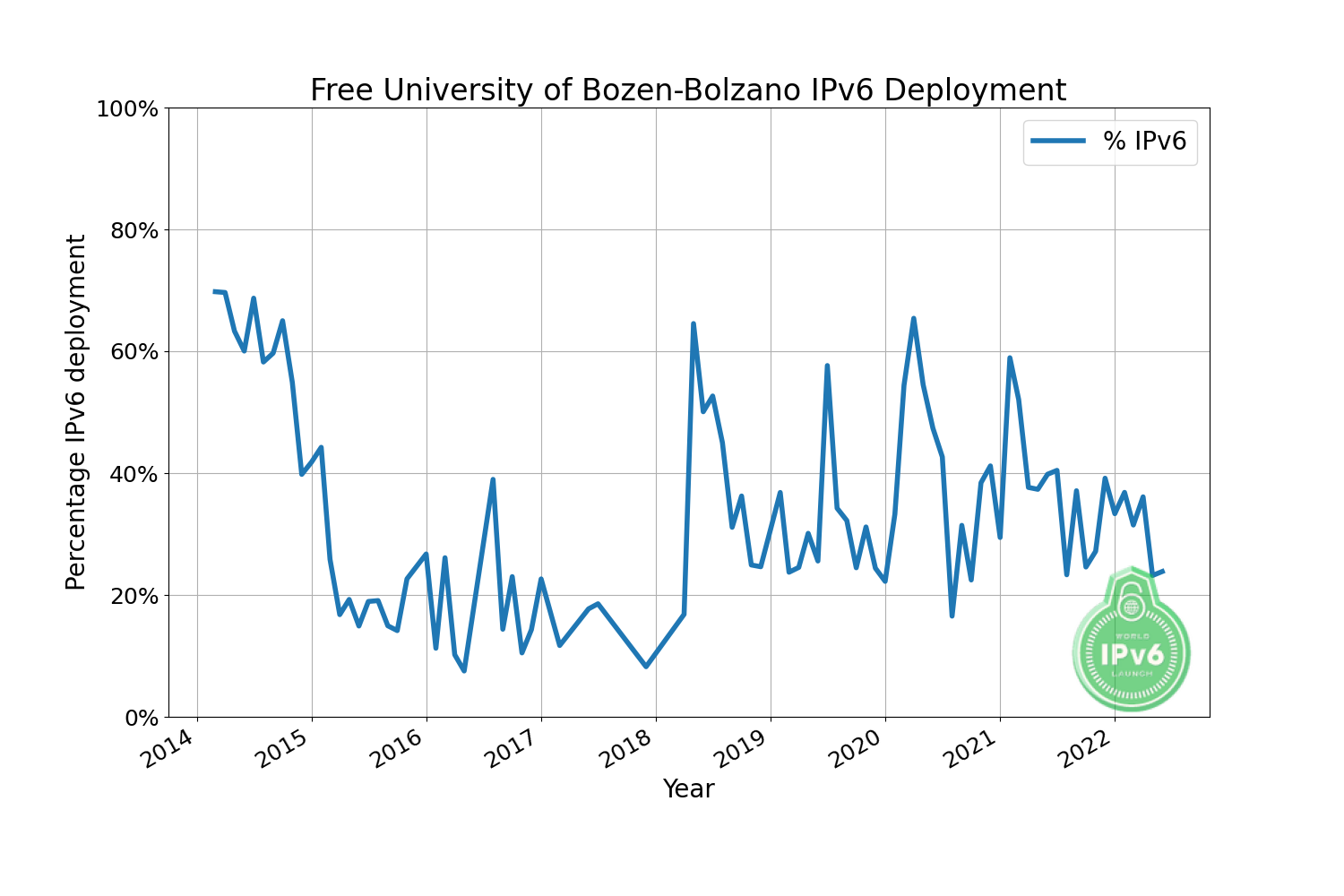Click the final data point in 2022
The image size is (1344, 896).
click(x=1162, y=571)
